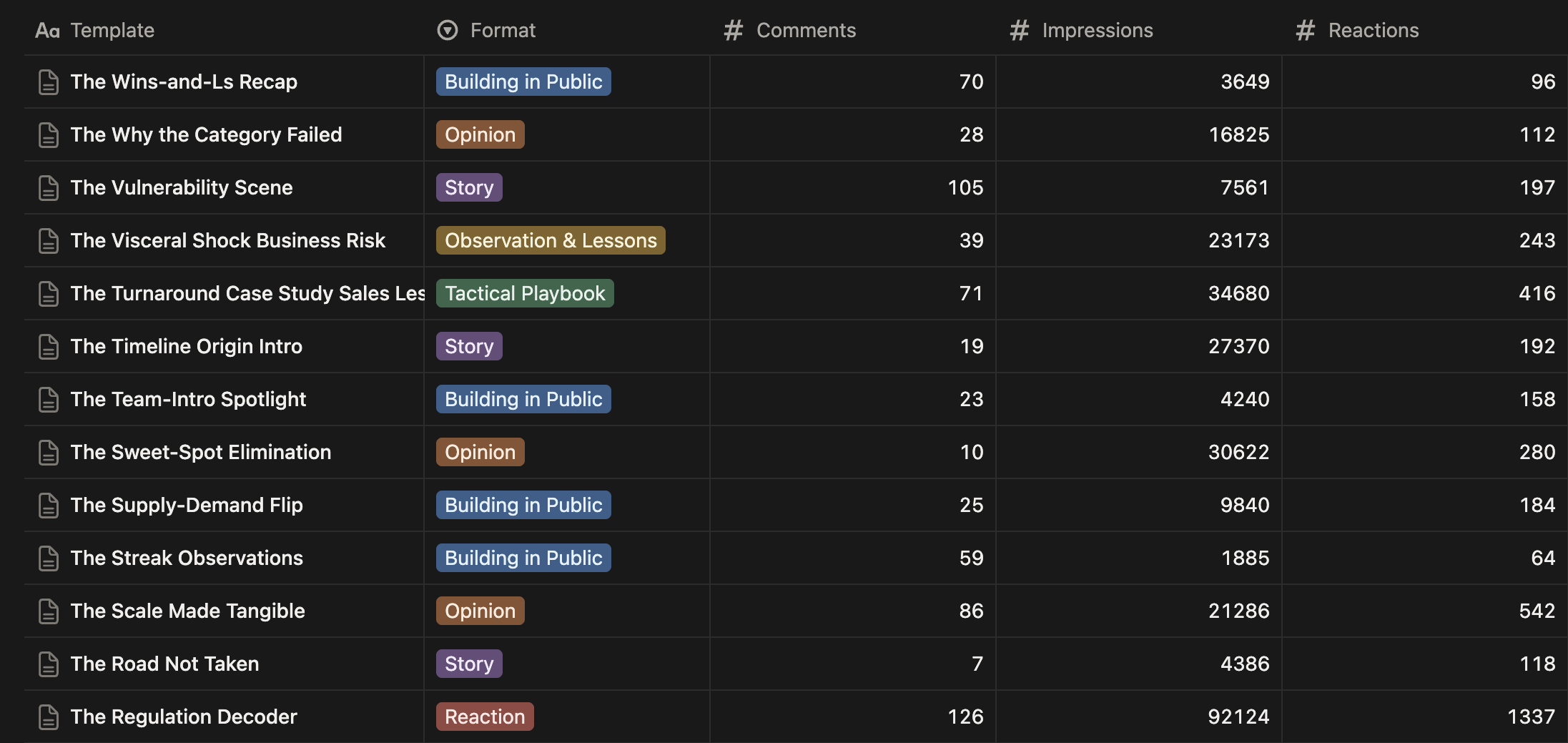Open The Visceral Shock Business Risk title
The image size is (1568, 743).
point(227,240)
